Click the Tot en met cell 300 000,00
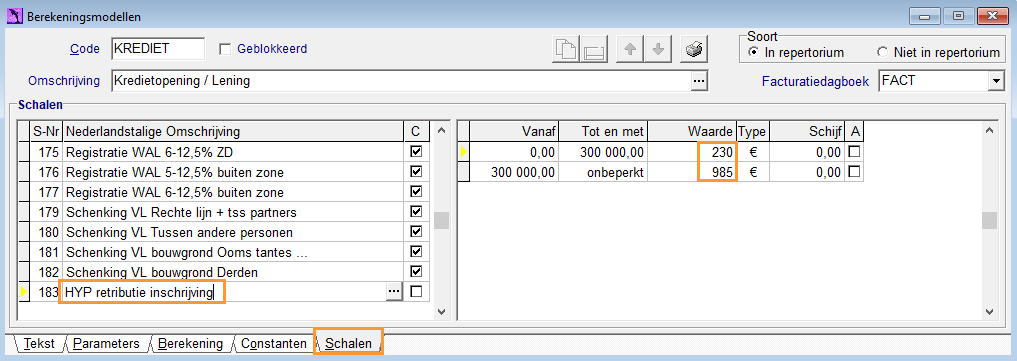1017x361 pixels. [x=603, y=152]
